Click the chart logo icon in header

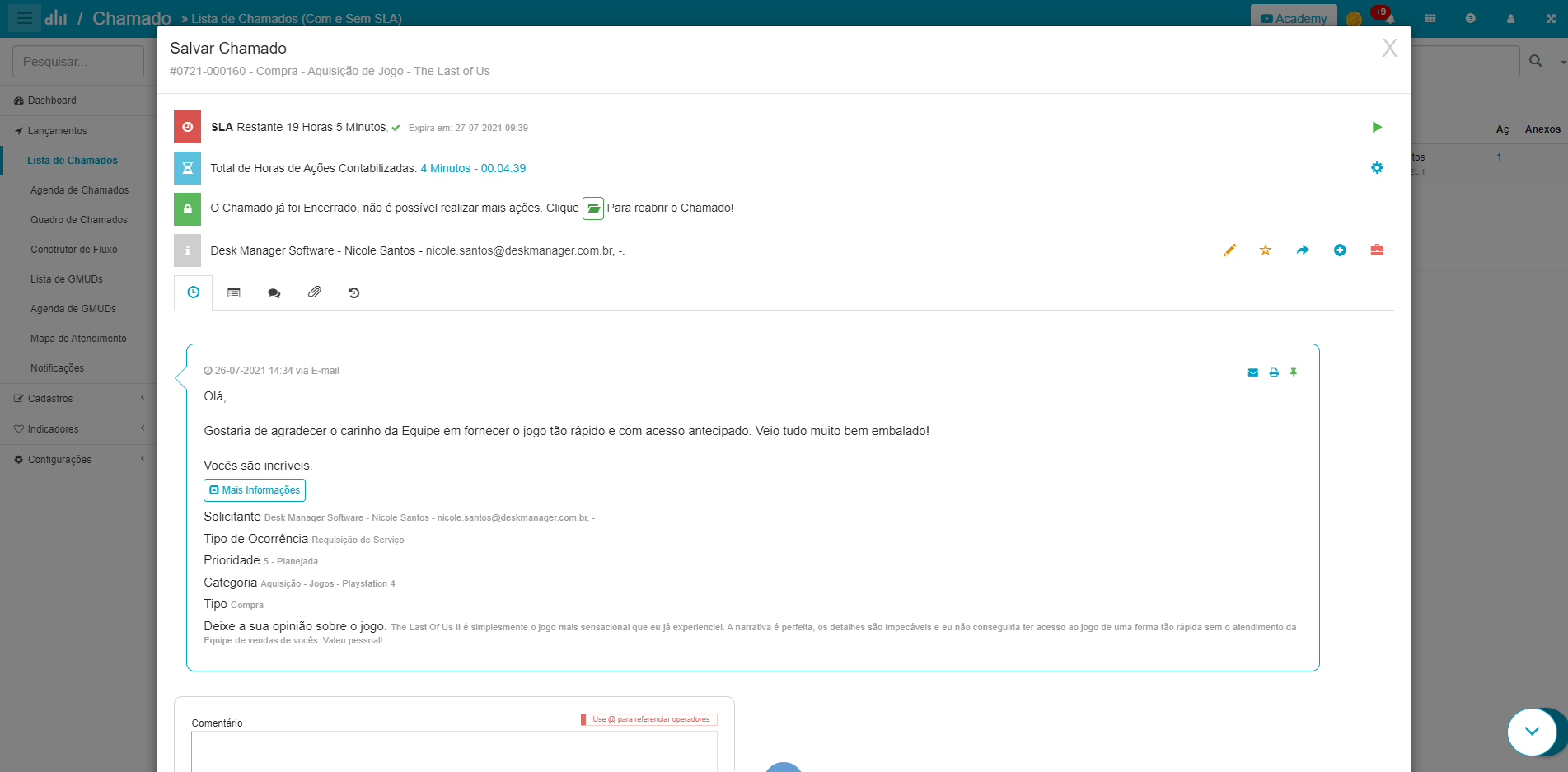click(56, 17)
